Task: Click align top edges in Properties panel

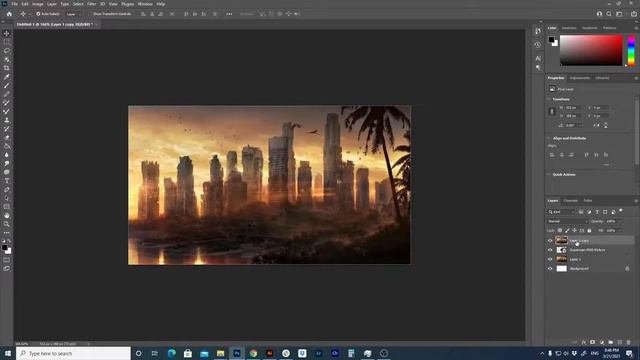Action: pyautogui.click(x=587, y=155)
